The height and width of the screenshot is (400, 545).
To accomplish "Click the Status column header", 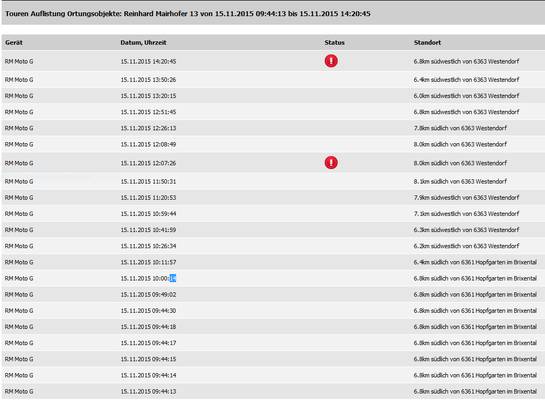I will (334, 42).
